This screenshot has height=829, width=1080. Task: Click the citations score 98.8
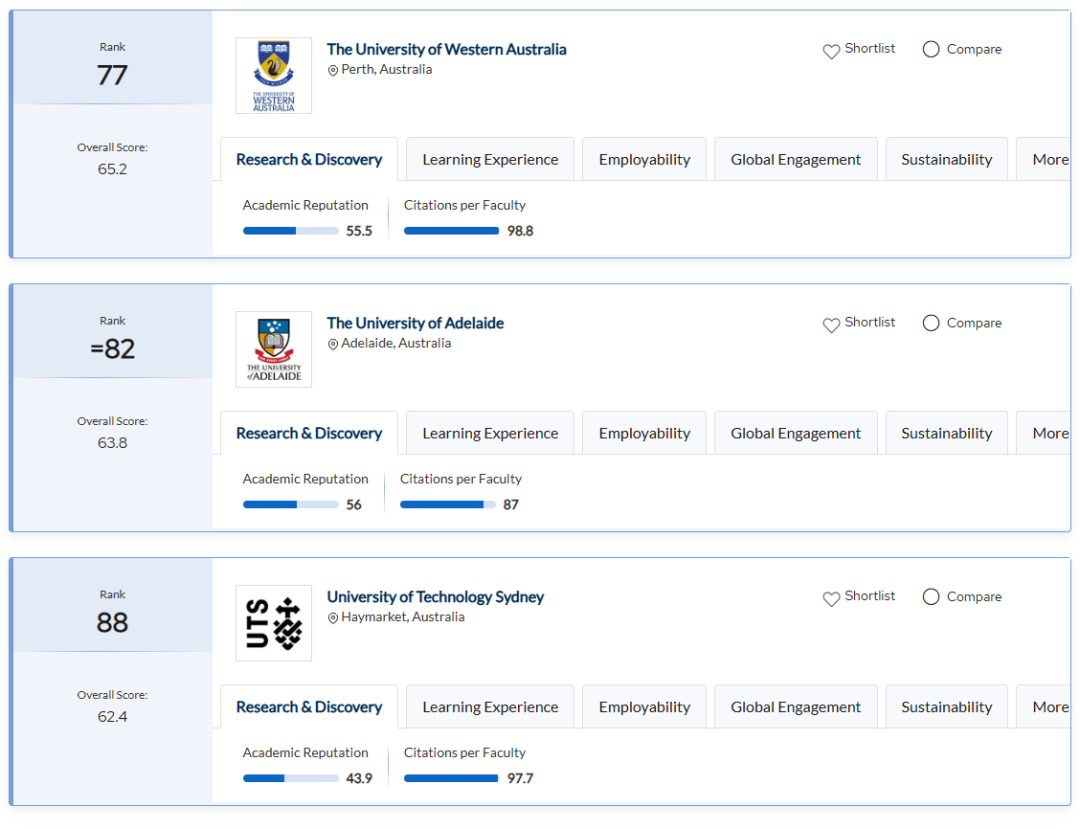[520, 231]
